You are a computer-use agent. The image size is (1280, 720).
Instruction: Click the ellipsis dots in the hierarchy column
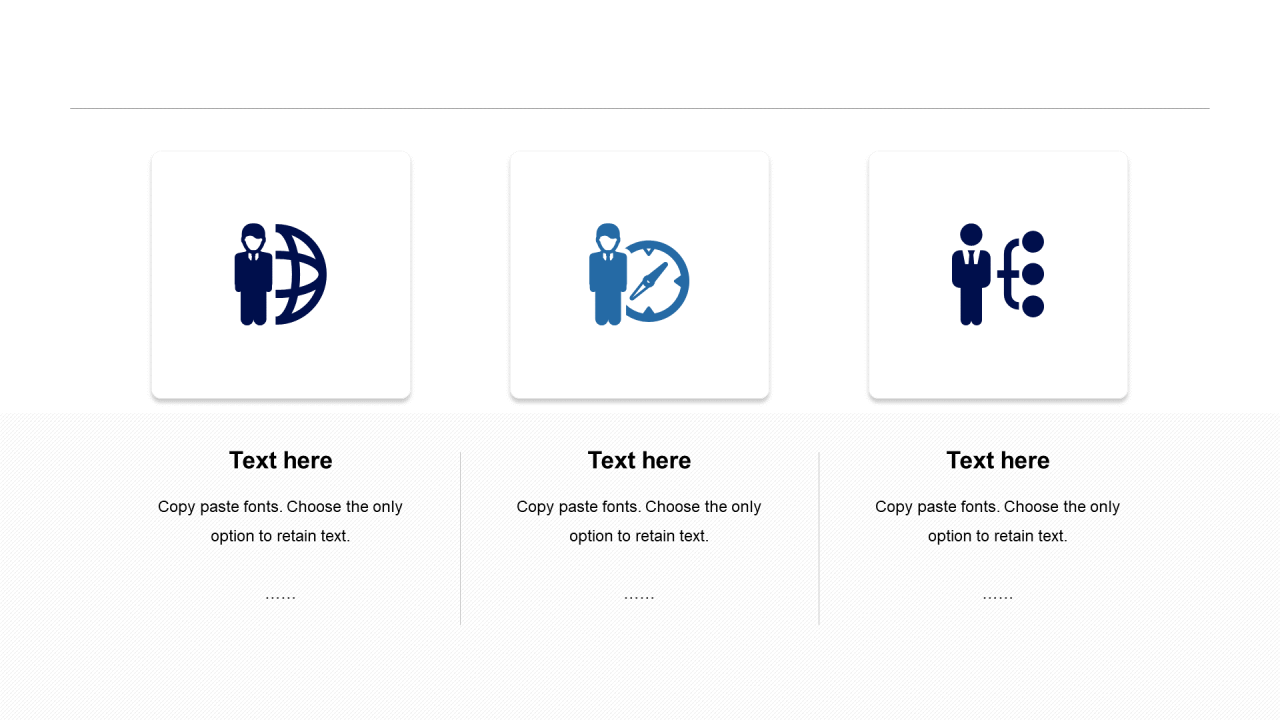998,597
